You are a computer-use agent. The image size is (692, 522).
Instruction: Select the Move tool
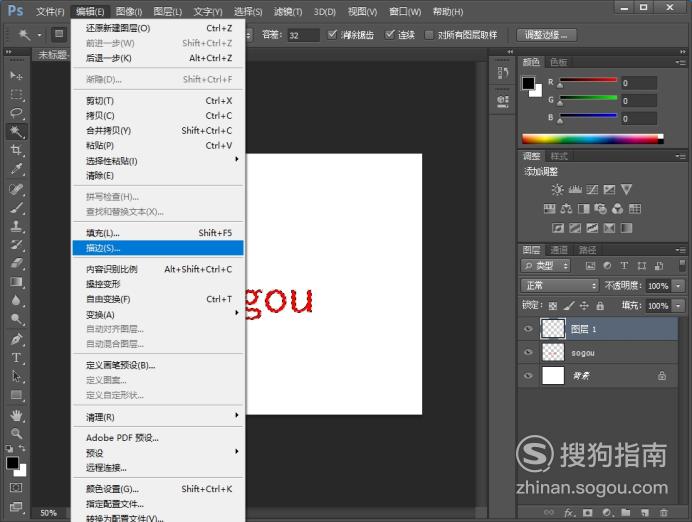(x=16, y=75)
